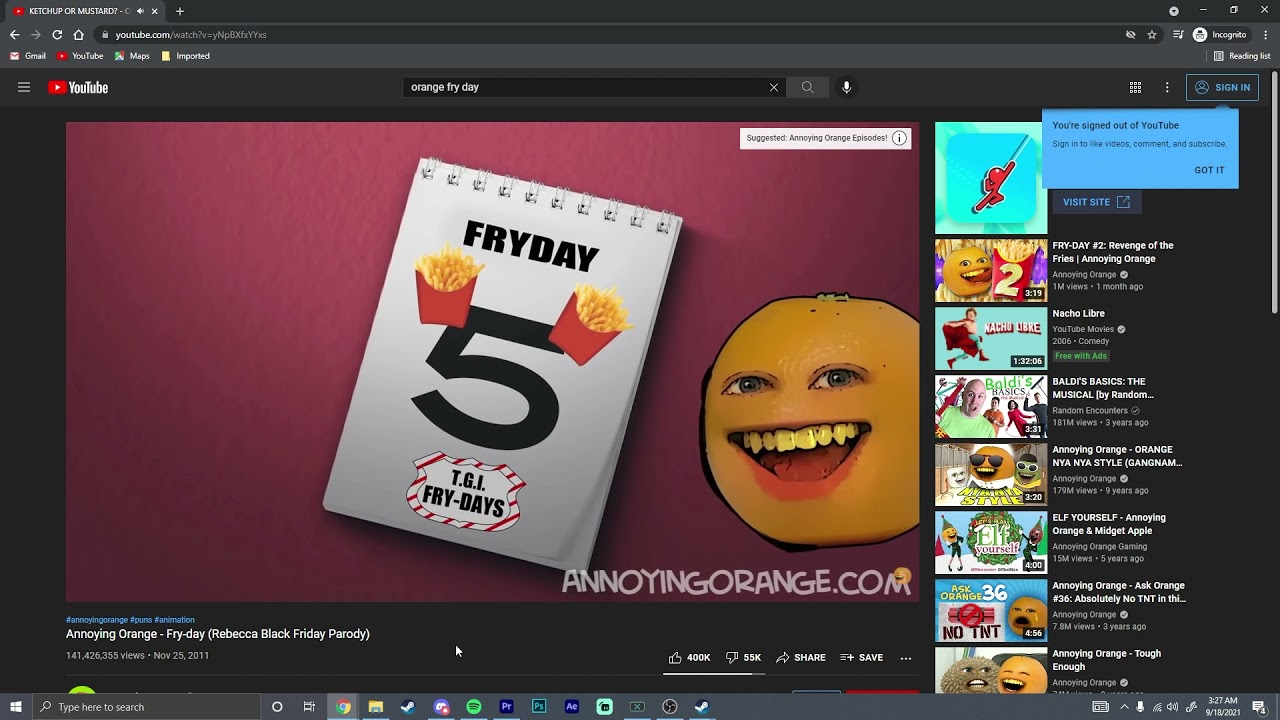
Task: Open the Imported bookmarks folder
Action: pyautogui.click(x=186, y=56)
